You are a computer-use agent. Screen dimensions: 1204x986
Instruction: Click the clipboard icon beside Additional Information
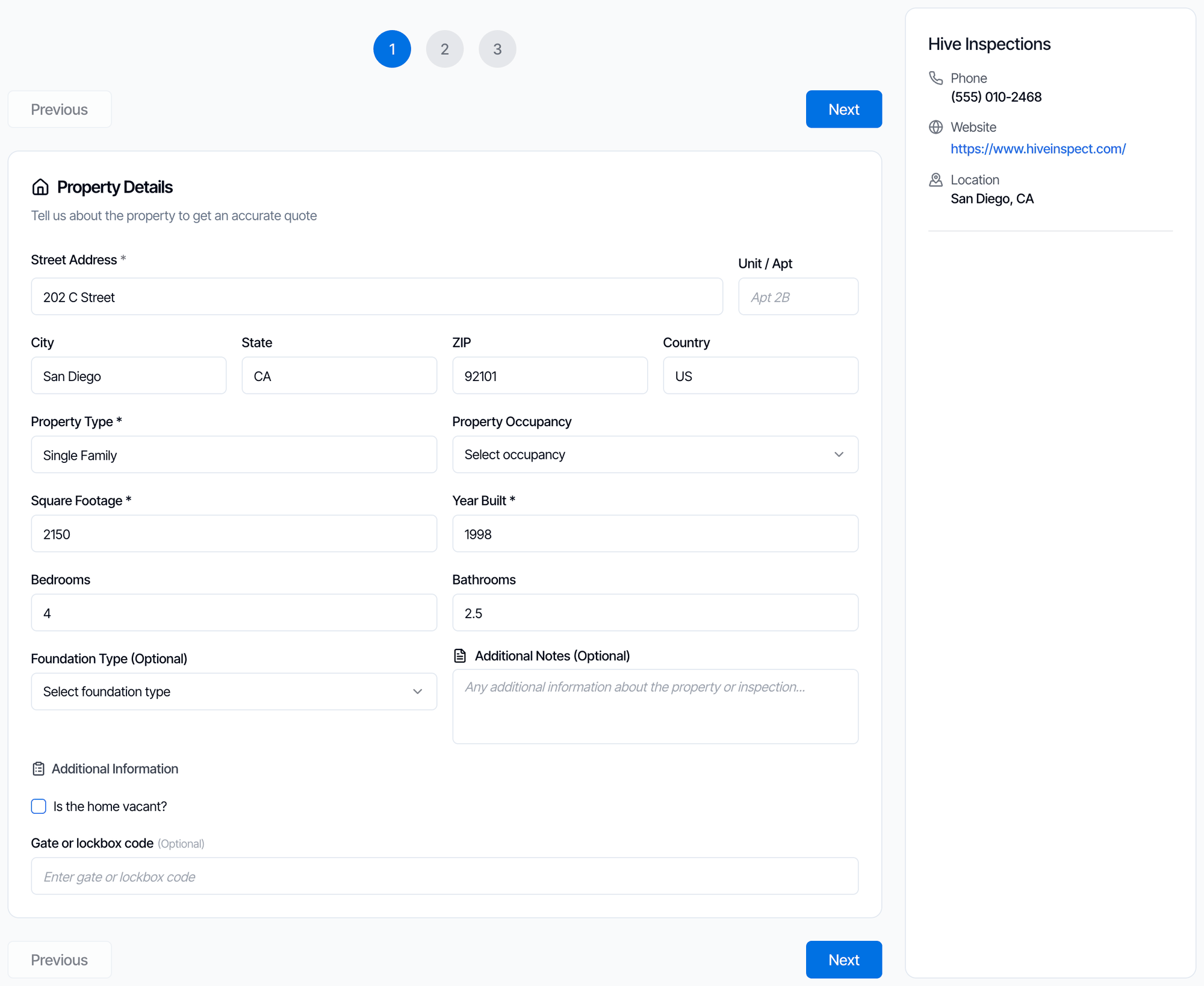point(39,769)
